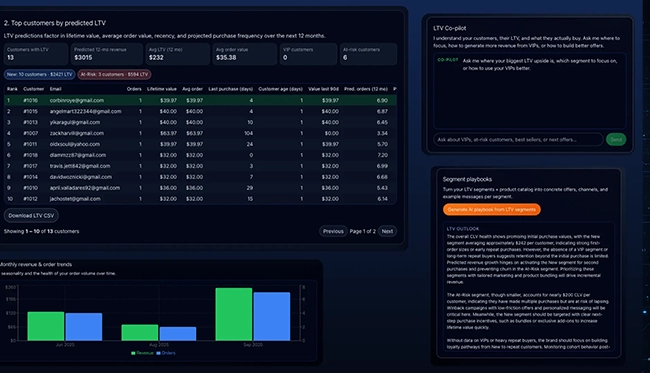Sort by Value last 90d header
Image resolution: width=650 pixels, height=373 pixels.
323,89
